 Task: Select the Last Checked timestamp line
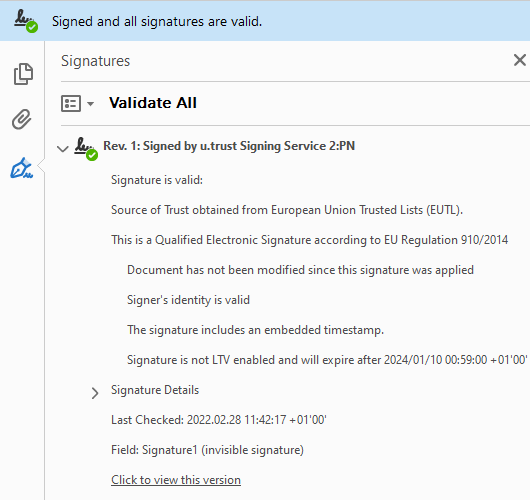click(219, 420)
